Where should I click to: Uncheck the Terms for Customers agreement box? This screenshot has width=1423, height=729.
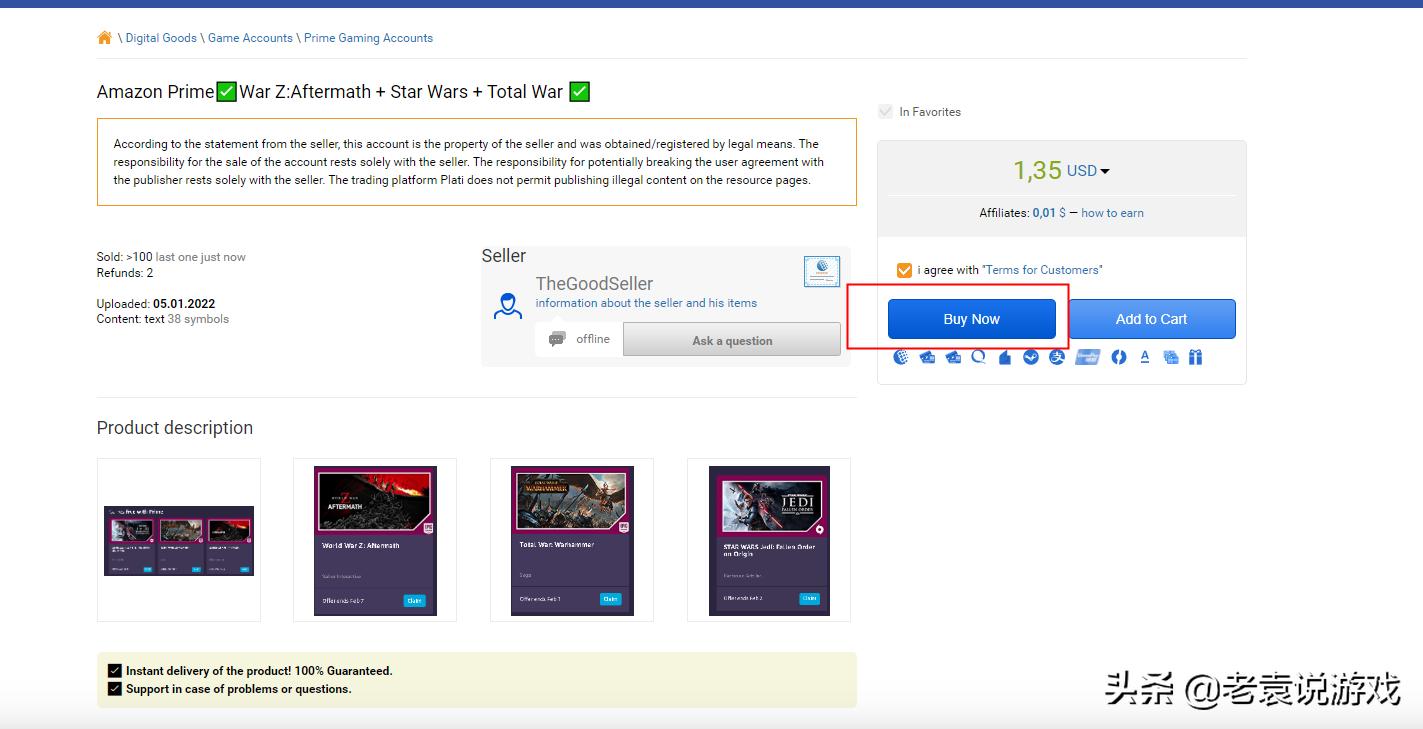tap(904, 270)
